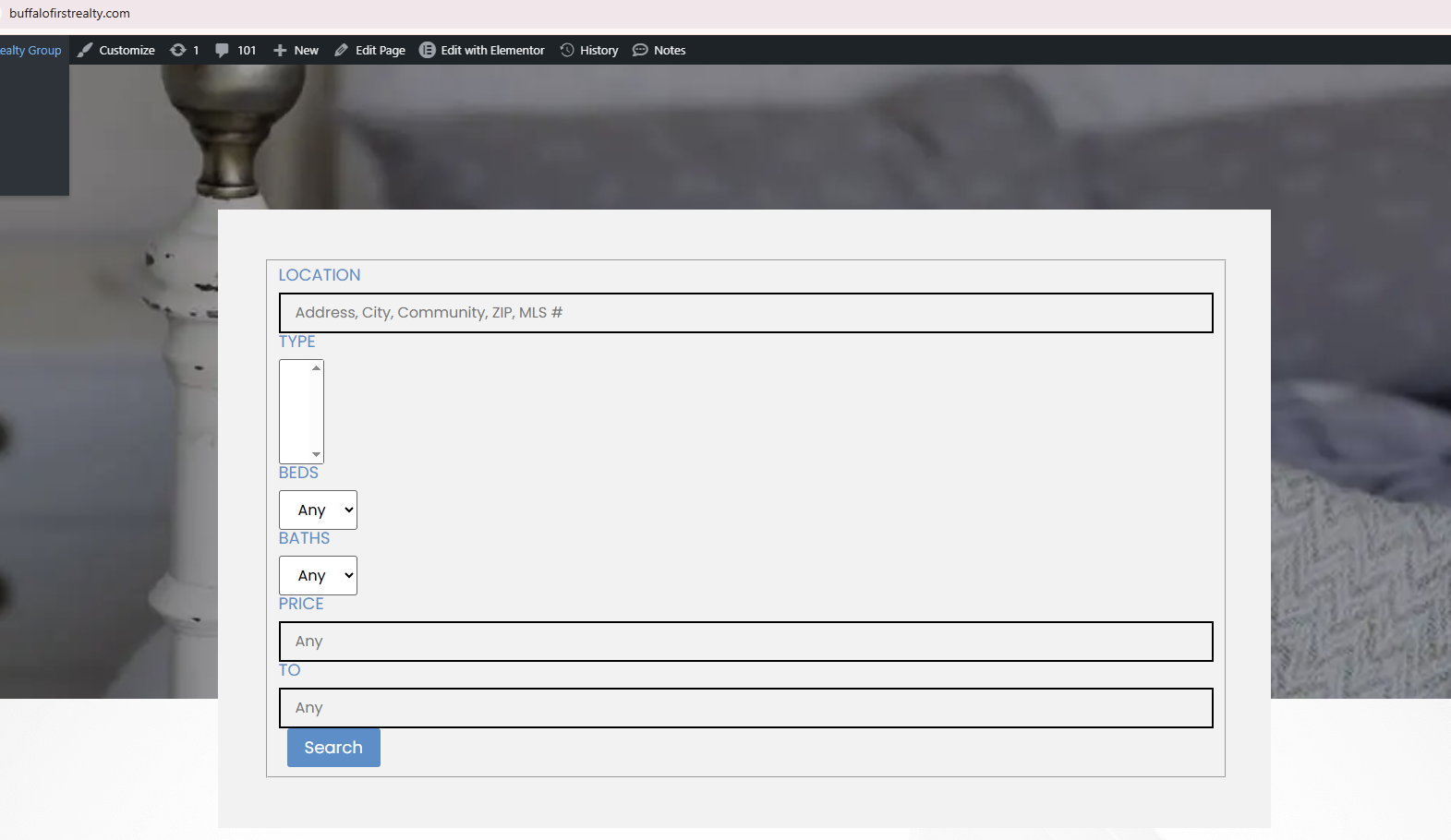Viewport: 1451px width, 840px height.
Task: Click the plus icon beside New
Action: pyautogui.click(x=280, y=50)
